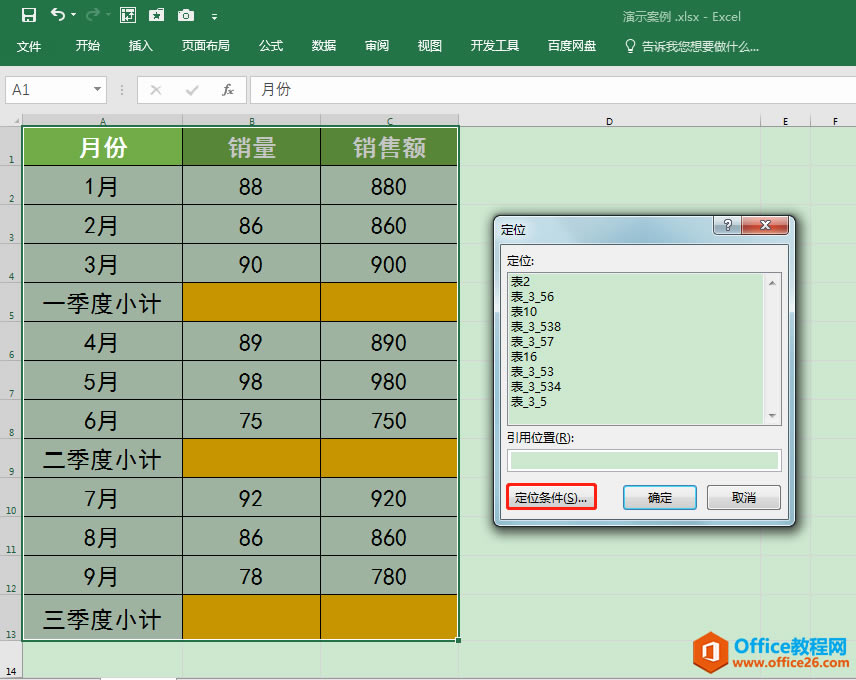The height and width of the screenshot is (680, 856).
Task: Switch to the 插入 ribbon tab
Action: tap(140, 45)
